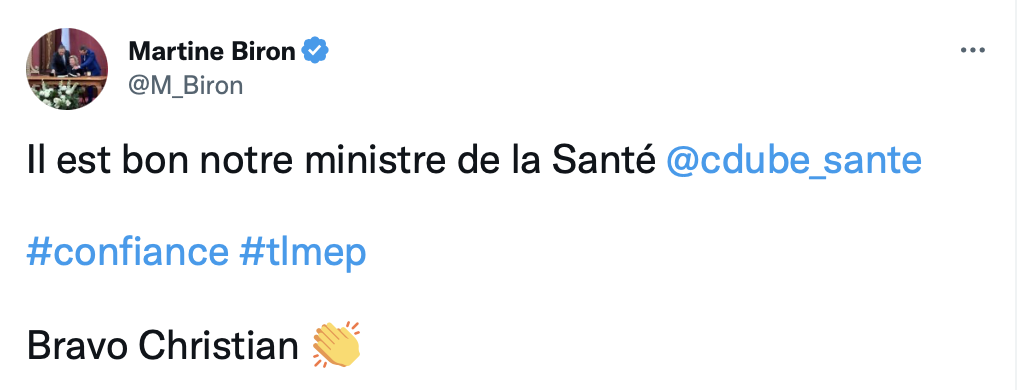
Task: Visit the @M_Biron handle
Action: click(186, 85)
